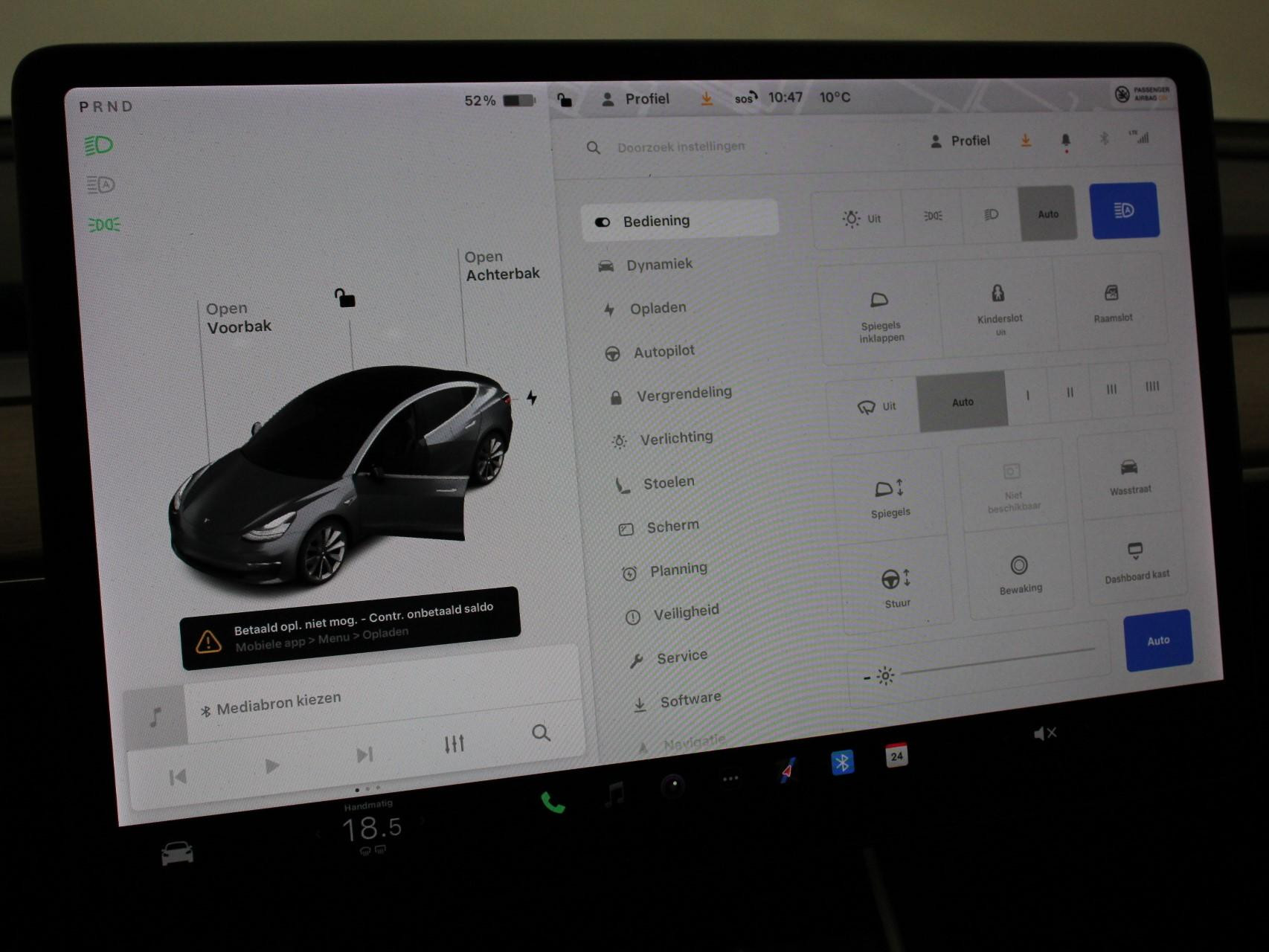Play the media
Image resolution: width=1269 pixels, height=952 pixels.
pos(272,765)
